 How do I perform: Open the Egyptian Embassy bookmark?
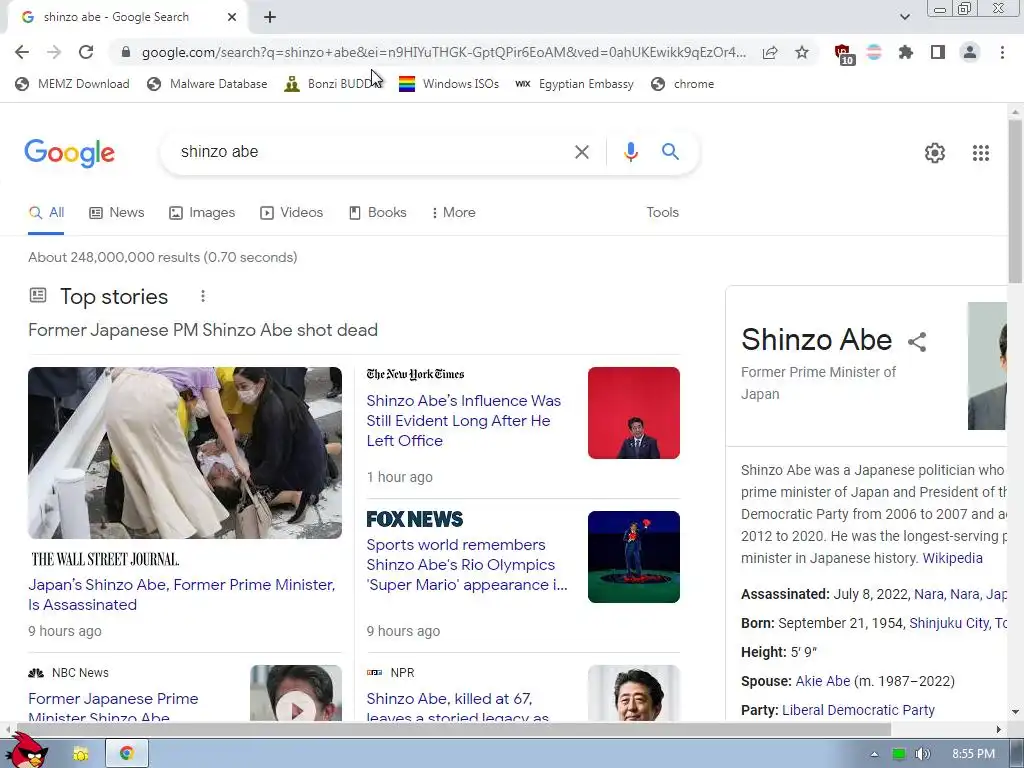coord(575,84)
